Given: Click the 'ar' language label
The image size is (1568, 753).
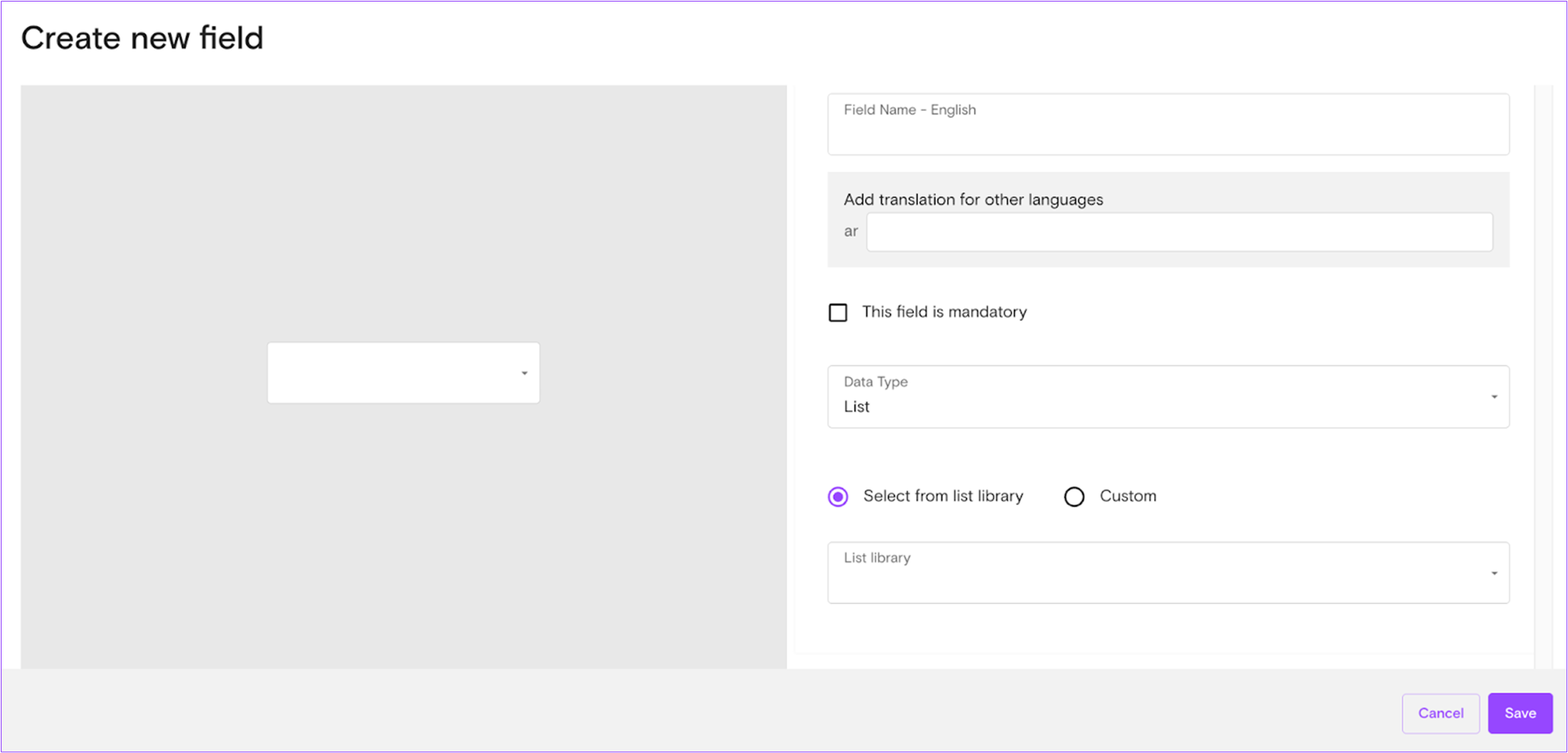Looking at the screenshot, I should click(851, 231).
